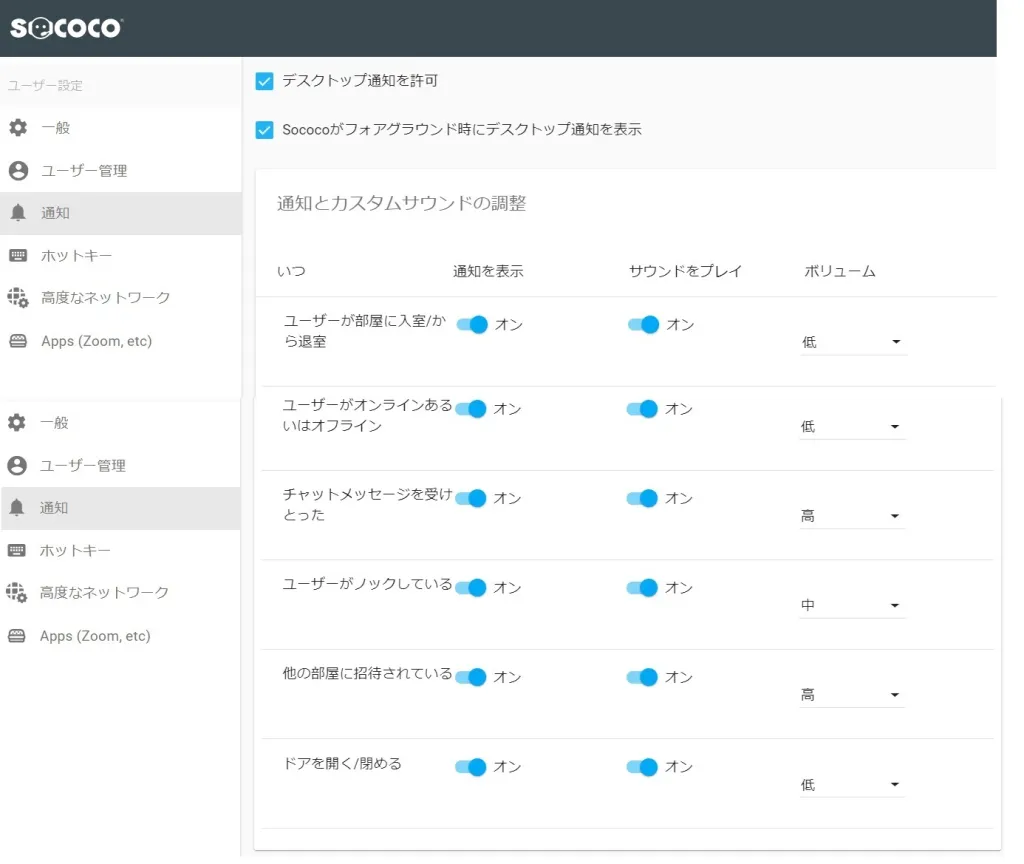Image resolution: width=1024 pixels, height=864 pixels.
Task: Change volume dropdown for チャットメッセージを受けとった
Action: tap(852, 517)
